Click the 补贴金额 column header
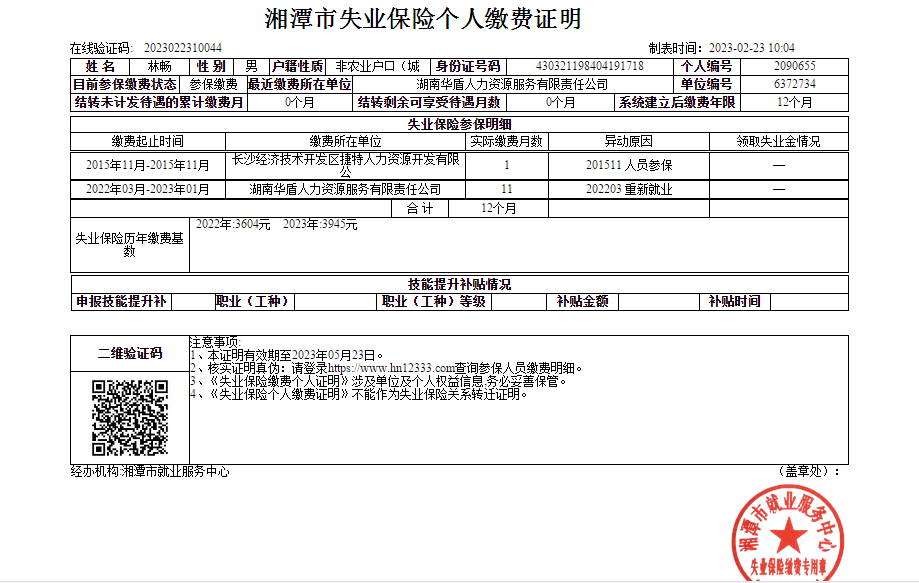The width and height of the screenshot is (919, 583). (582, 301)
